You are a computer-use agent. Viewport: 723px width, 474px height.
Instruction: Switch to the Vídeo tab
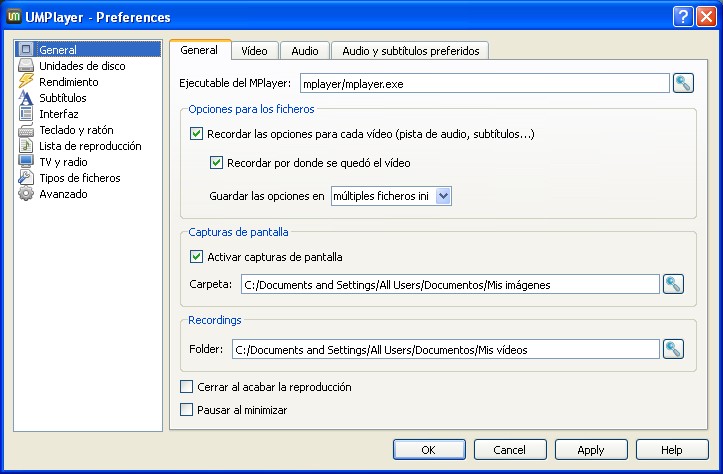[255, 51]
